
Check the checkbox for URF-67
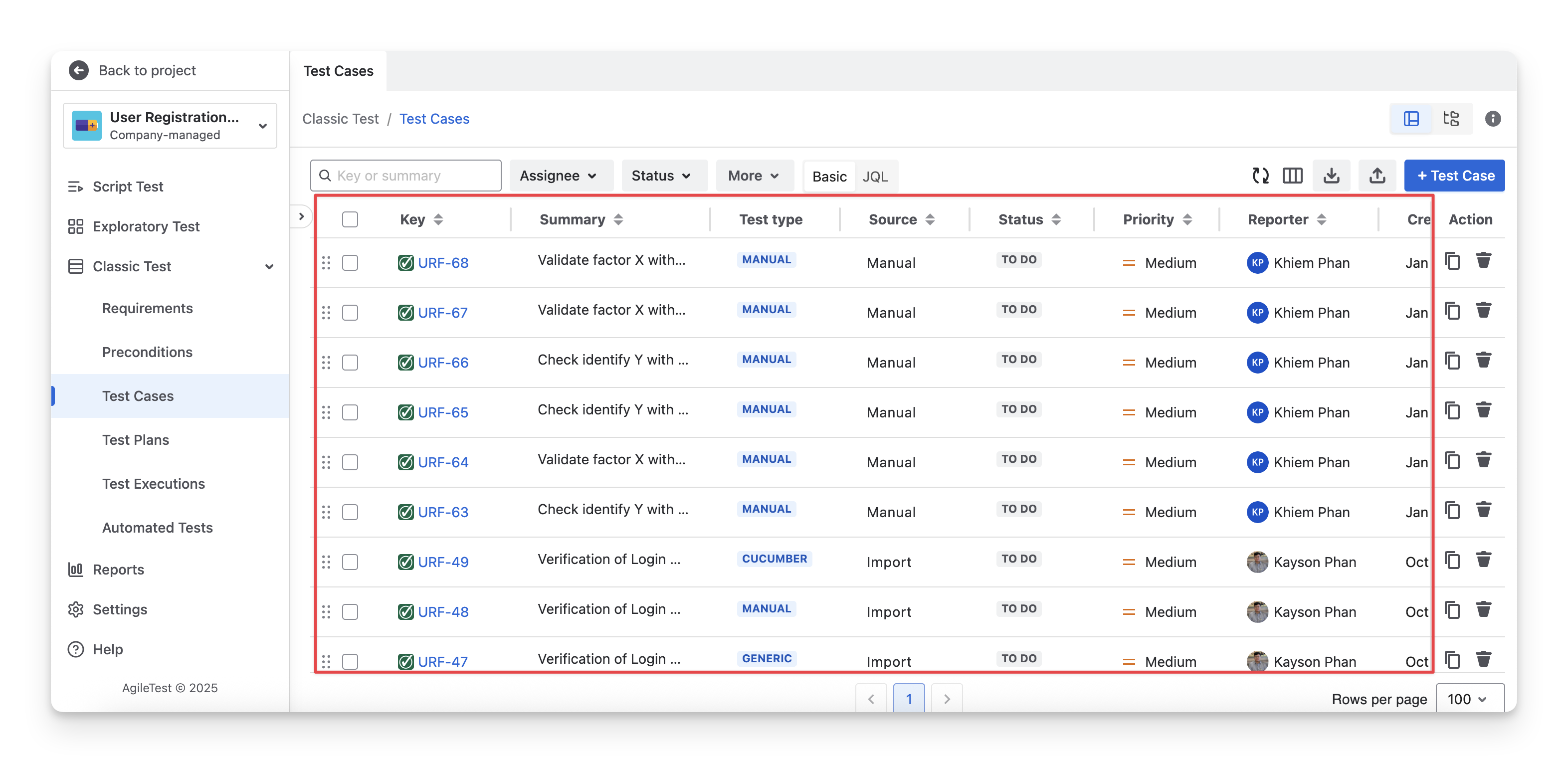(x=350, y=313)
